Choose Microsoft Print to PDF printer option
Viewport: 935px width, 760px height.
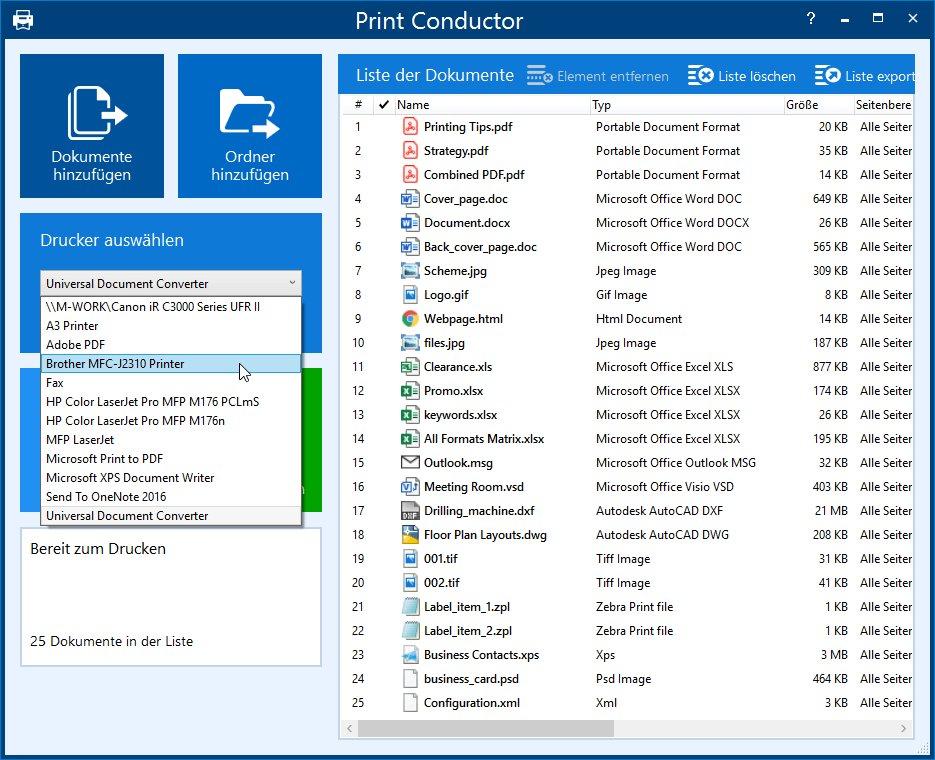point(171,458)
